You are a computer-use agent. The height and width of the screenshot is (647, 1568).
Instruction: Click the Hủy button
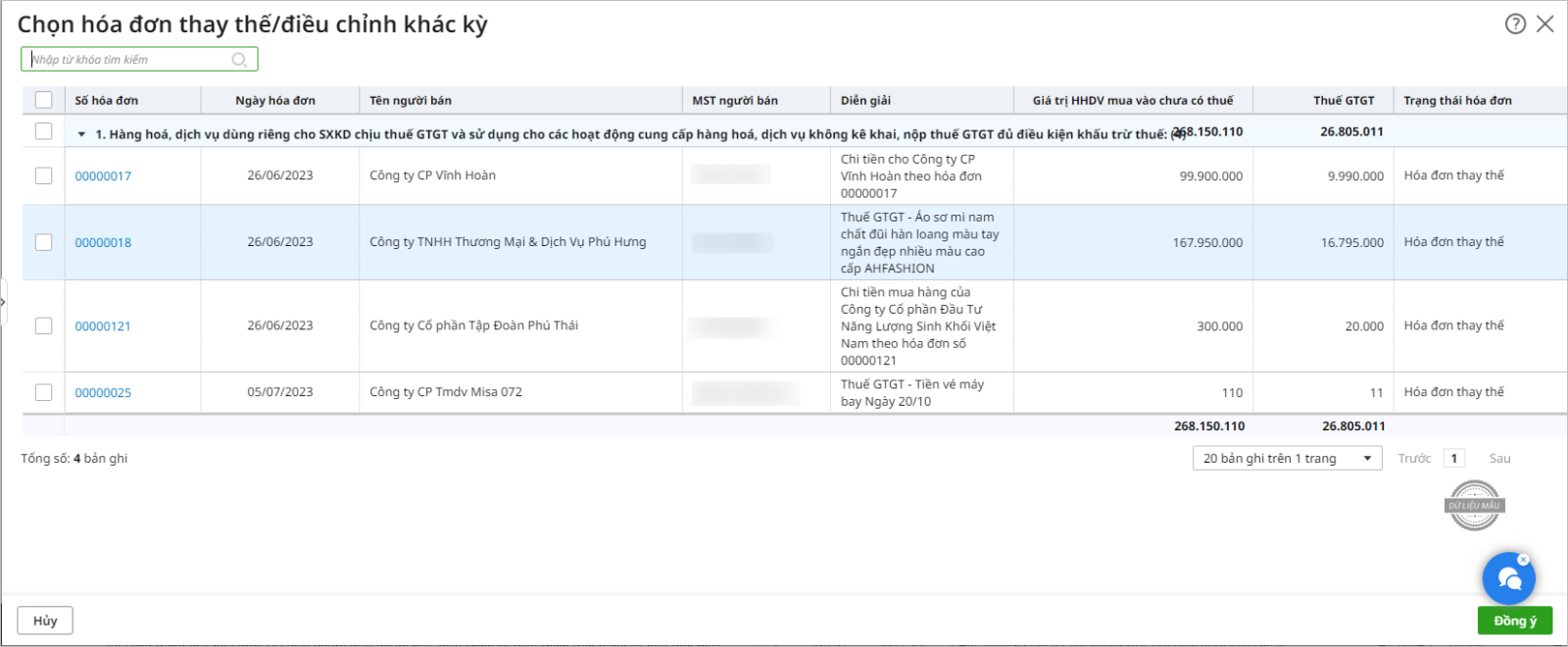pyautogui.click(x=45, y=621)
